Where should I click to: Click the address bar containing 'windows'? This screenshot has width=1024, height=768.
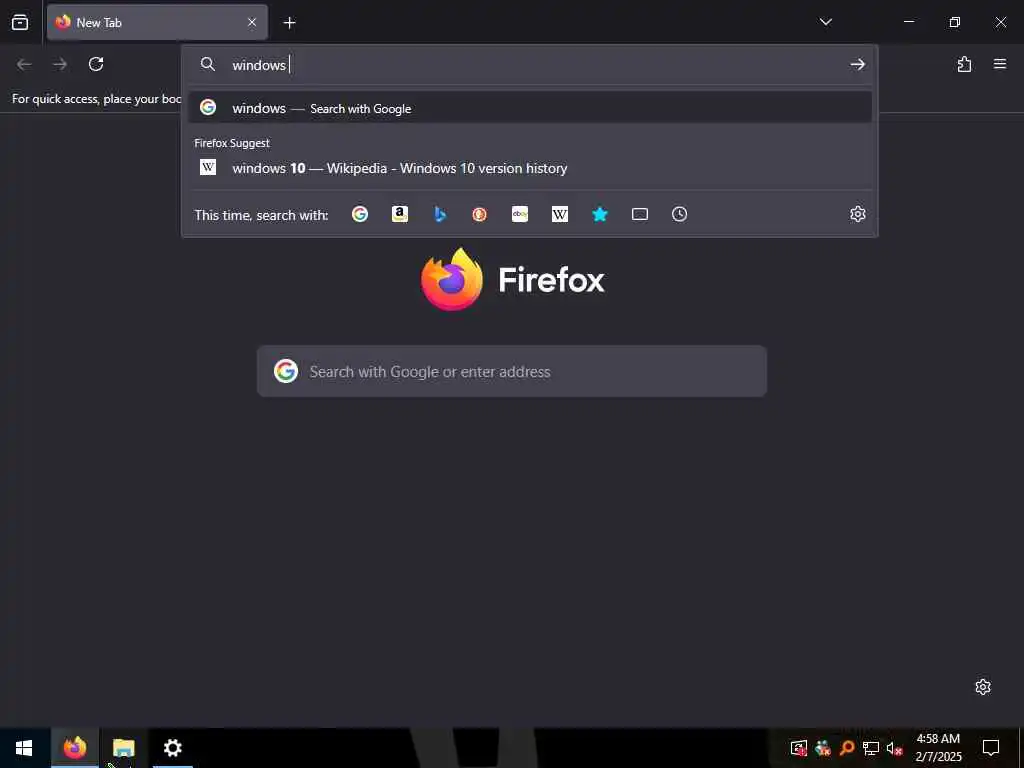tap(530, 64)
